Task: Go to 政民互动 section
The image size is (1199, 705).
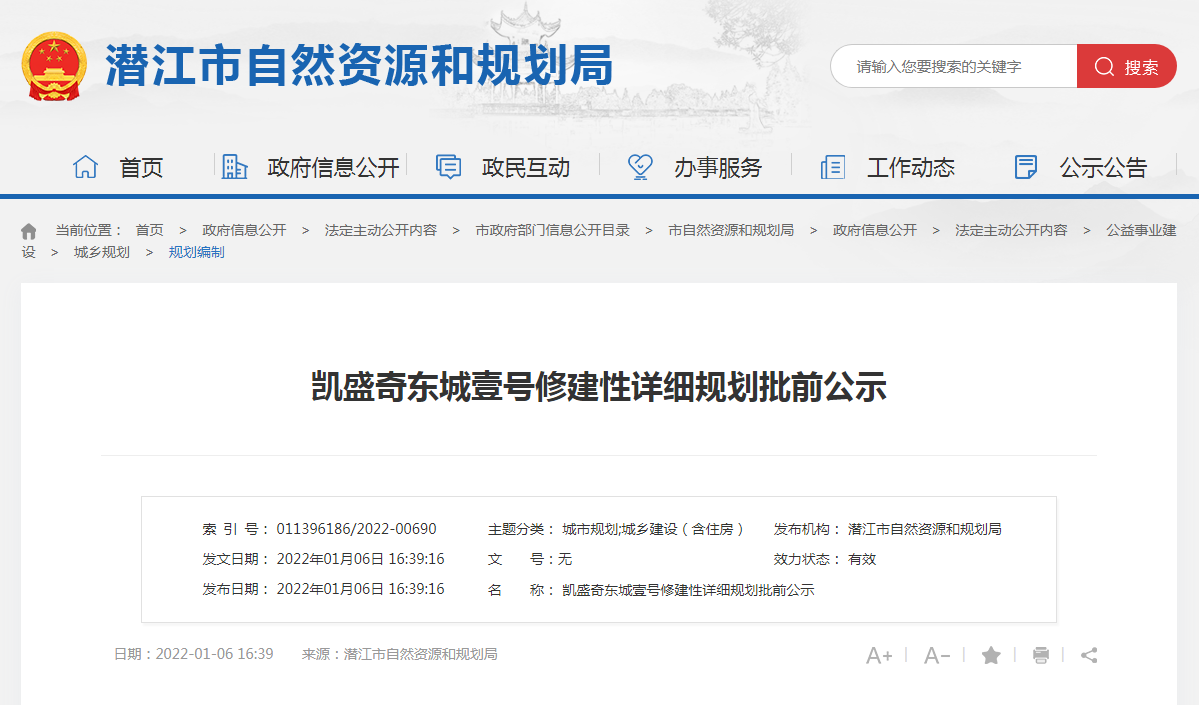Action: 504,167
